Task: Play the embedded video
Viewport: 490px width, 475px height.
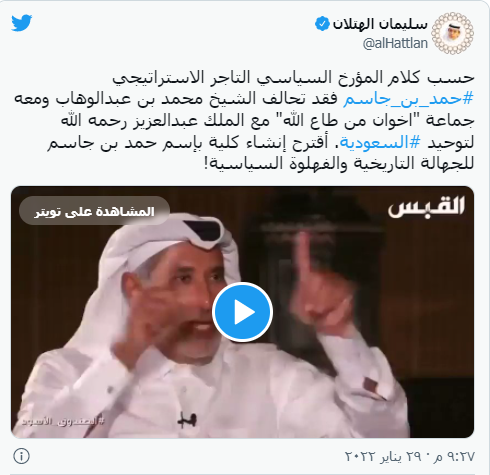Action: 242,312
